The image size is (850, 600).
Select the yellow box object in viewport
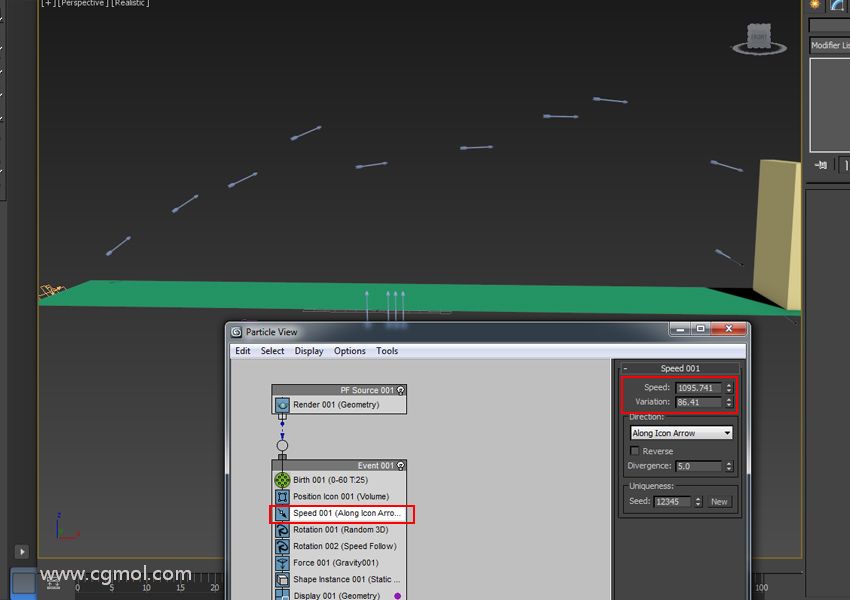point(778,233)
